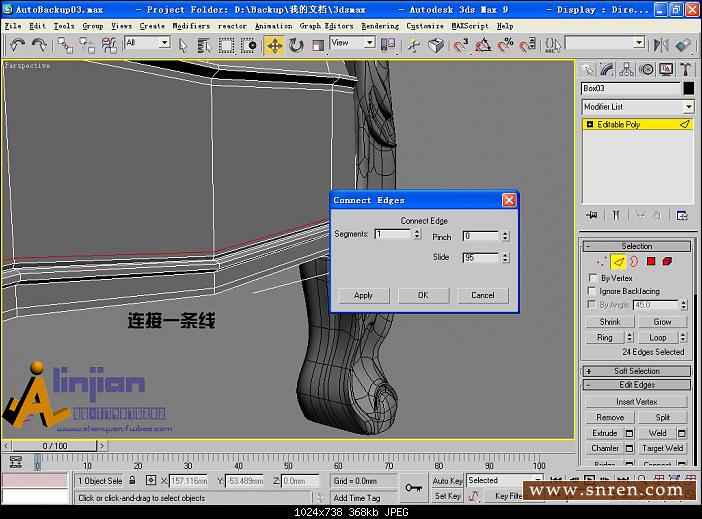Select Vertex sub-object level

pyautogui.click(x=601, y=262)
